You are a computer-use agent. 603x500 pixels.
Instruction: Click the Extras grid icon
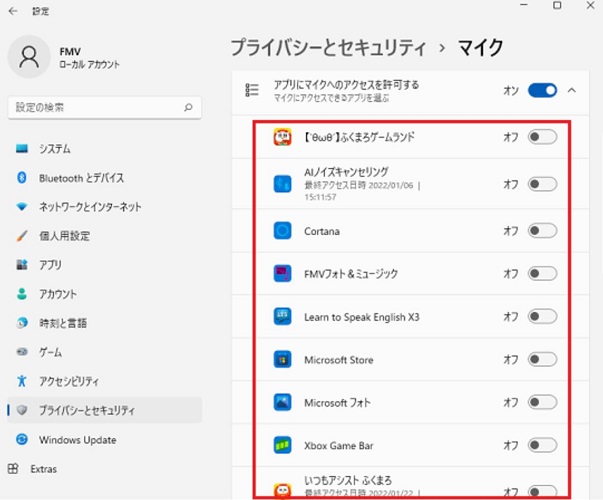click(x=13, y=468)
